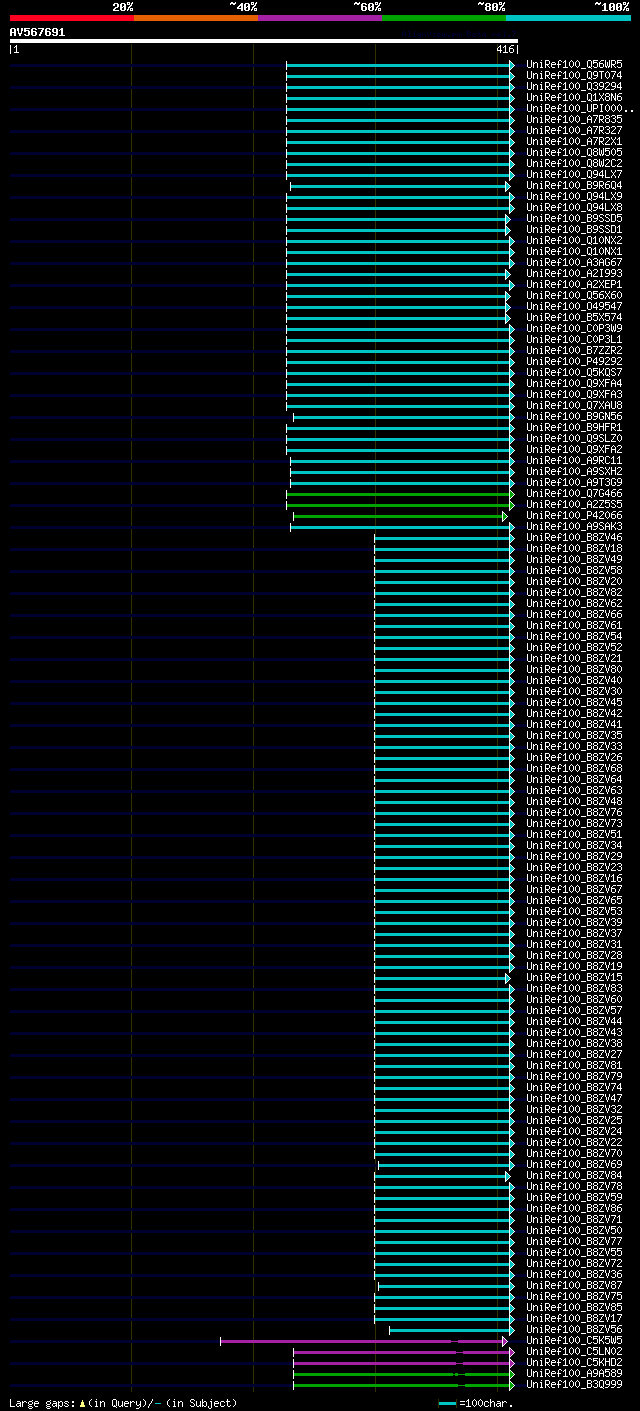The height and width of the screenshot is (1411, 640).
Task: Select hit UniRef100_A7R2X1
Action: pos(574,141)
